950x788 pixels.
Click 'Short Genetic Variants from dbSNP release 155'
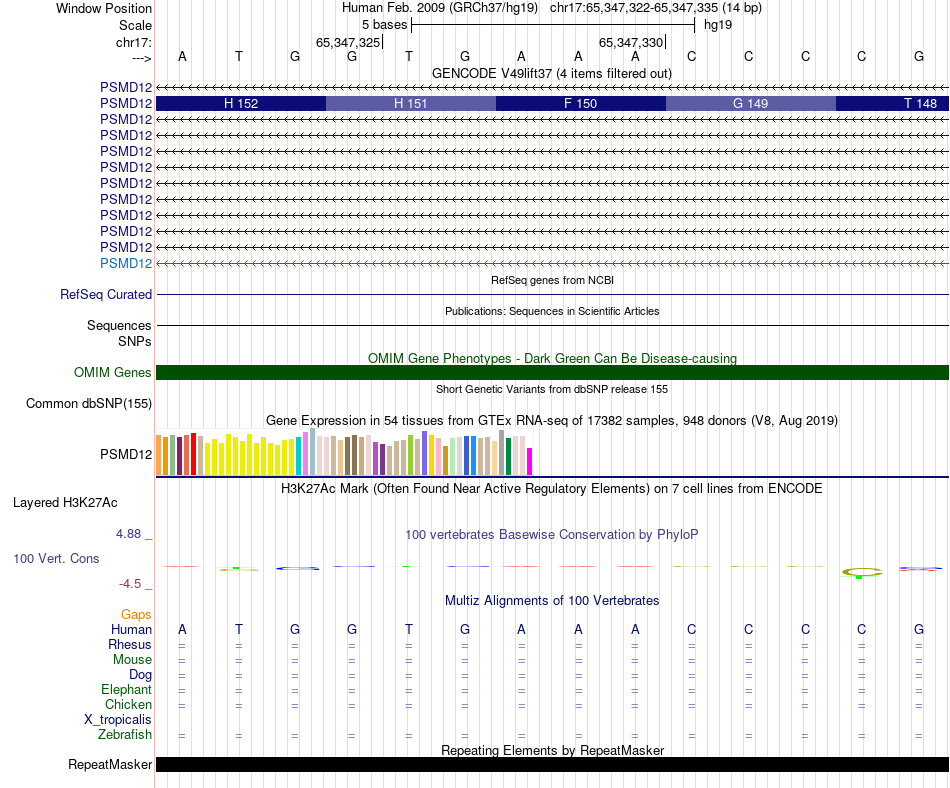click(x=552, y=389)
